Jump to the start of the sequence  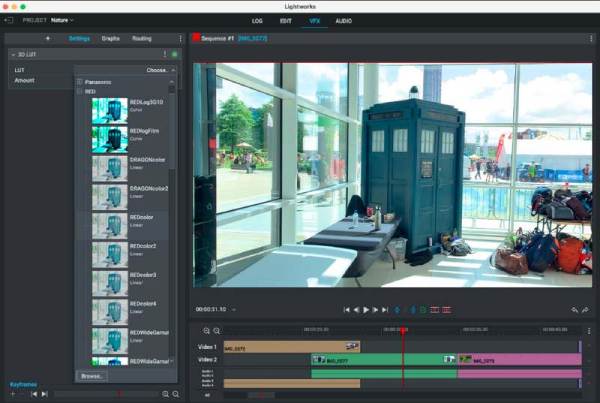[346, 310]
